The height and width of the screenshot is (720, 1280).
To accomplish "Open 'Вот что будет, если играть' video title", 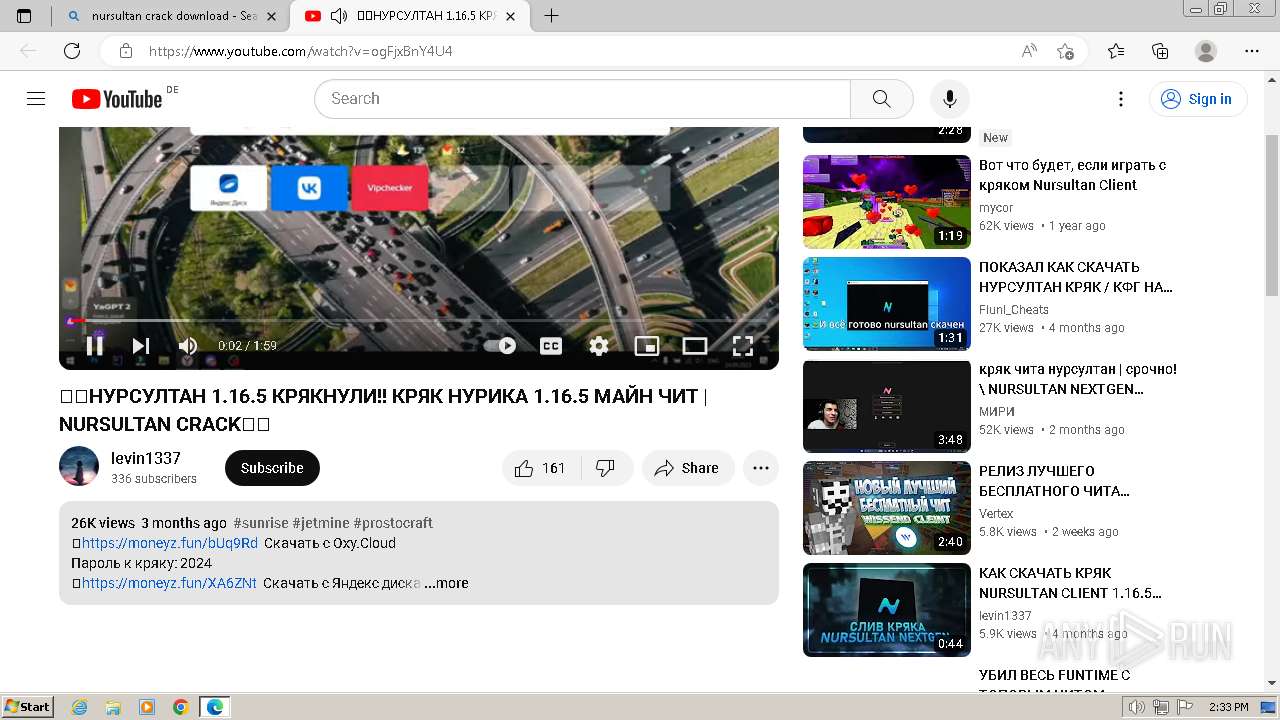I will [1073, 175].
